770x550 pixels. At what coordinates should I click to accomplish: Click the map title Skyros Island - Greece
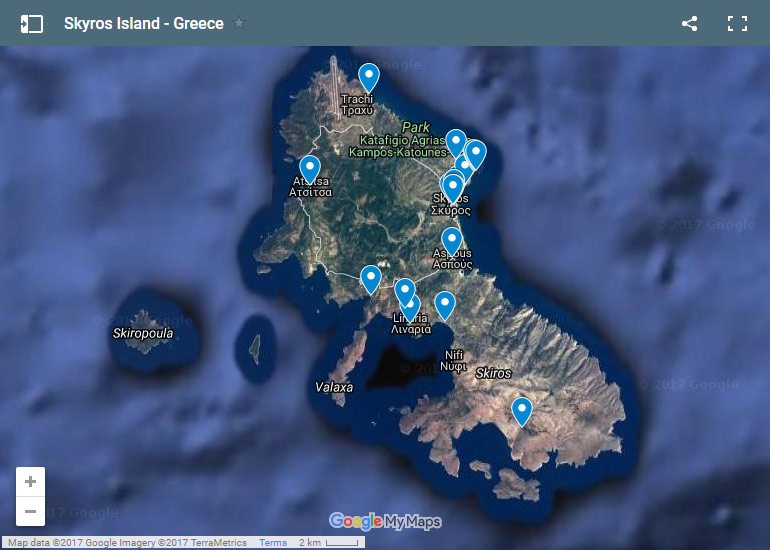point(144,24)
